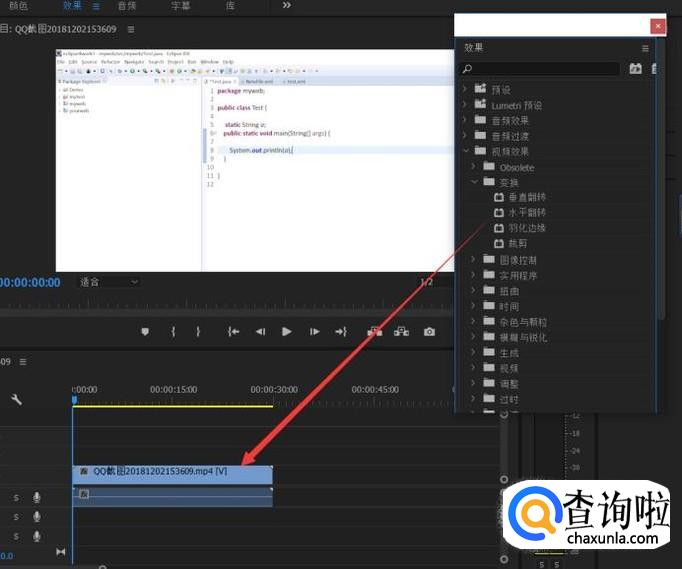682x569 pixels.
Task: Open timeline display settings wrench
Action: (x=17, y=399)
